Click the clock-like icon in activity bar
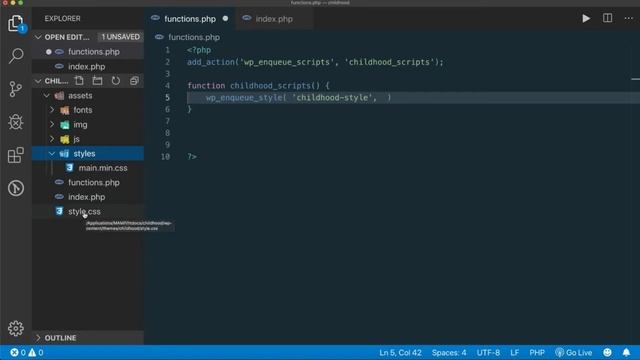This screenshot has height=360, width=640. [x=16, y=188]
